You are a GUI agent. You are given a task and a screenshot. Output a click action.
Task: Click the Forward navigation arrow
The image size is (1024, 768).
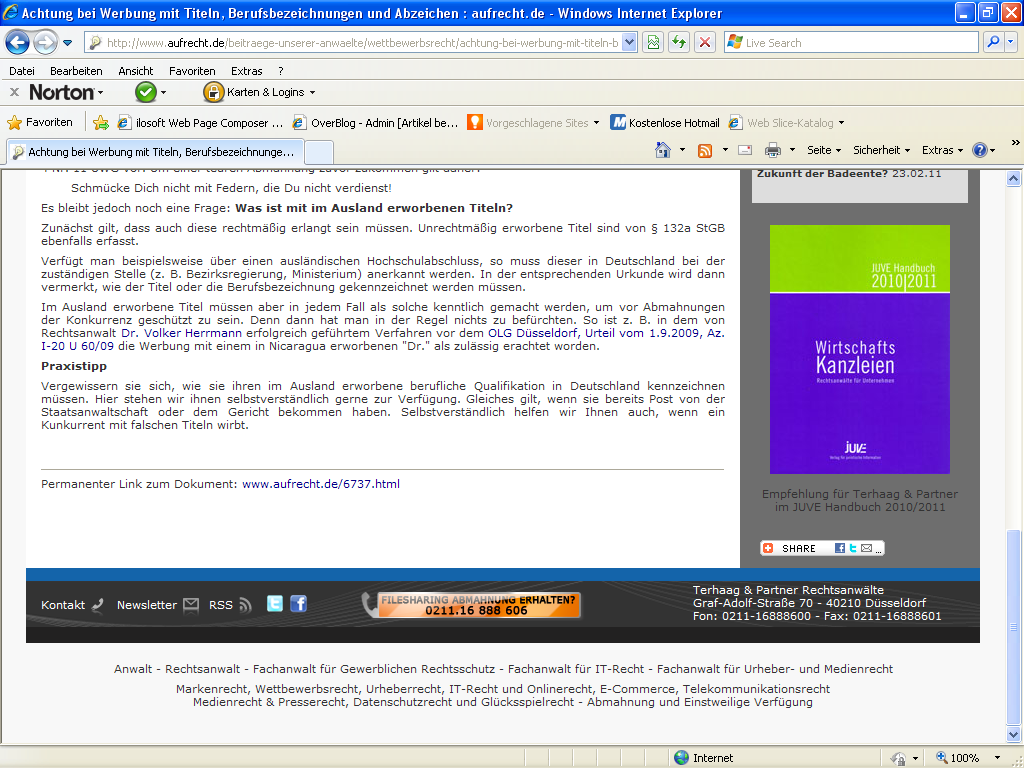45,43
